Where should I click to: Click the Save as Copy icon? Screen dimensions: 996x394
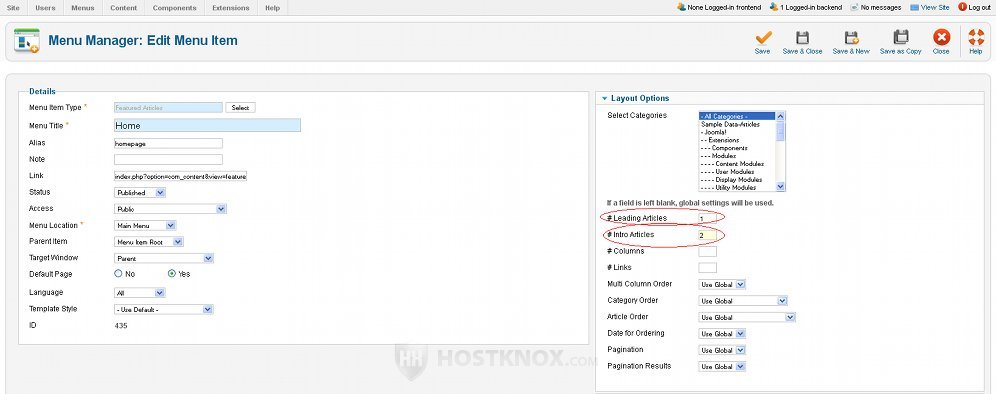[x=900, y=37]
